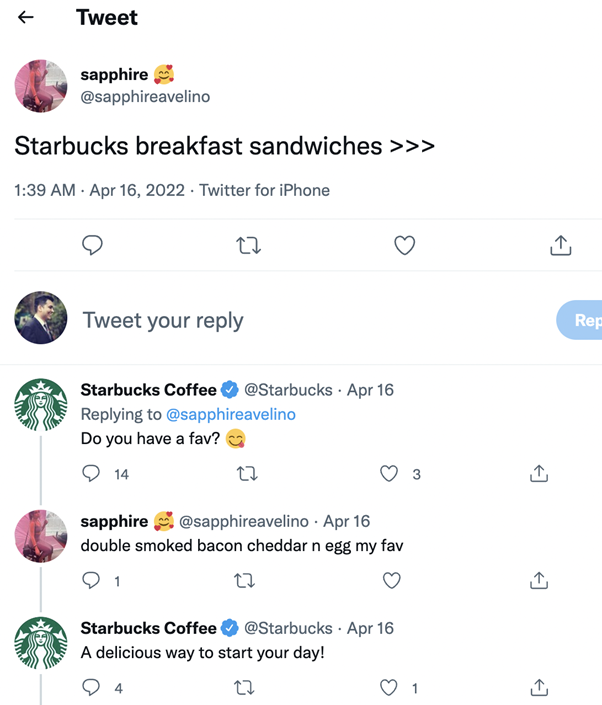Like the Starbucks breakfast sandwiches tweet
The width and height of the screenshot is (602, 705).
click(x=404, y=245)
